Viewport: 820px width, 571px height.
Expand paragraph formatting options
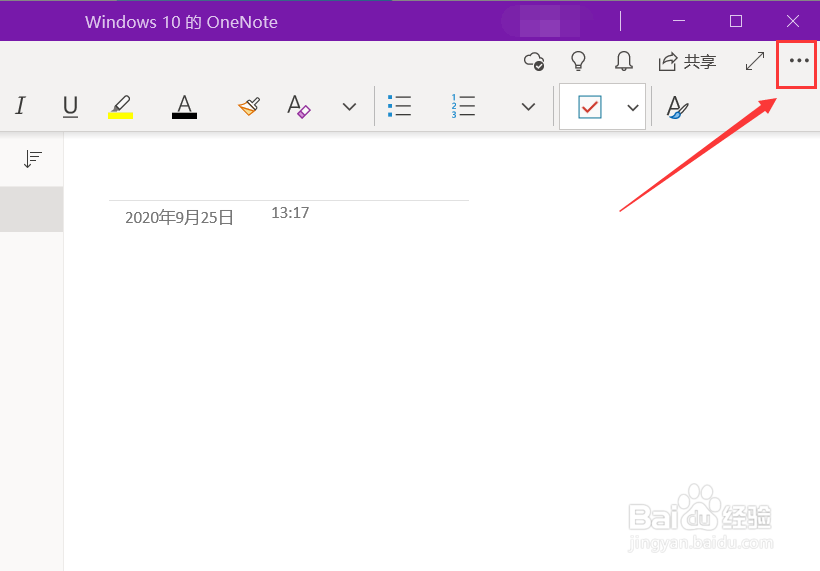(x=529, y=107)
